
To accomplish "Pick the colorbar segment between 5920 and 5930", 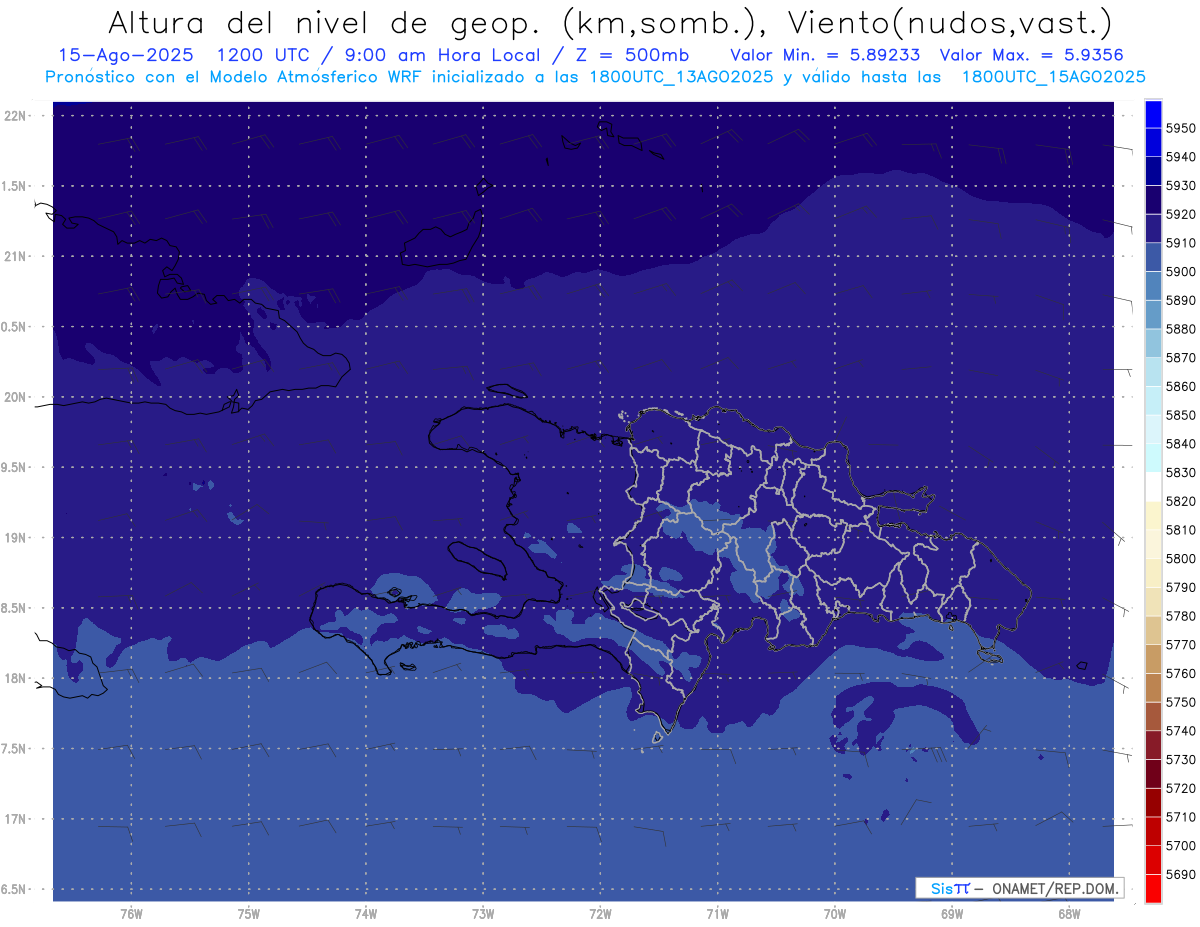I will pyautogui.click(x=1152, y=200).
